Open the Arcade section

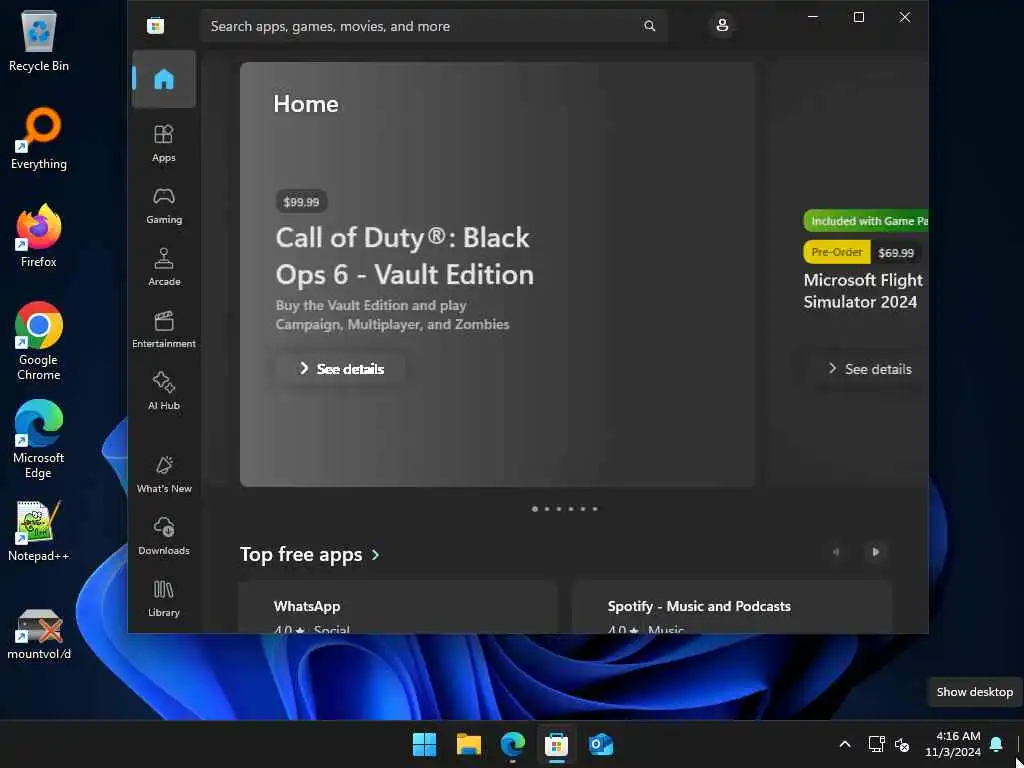(x=164, y=267)
